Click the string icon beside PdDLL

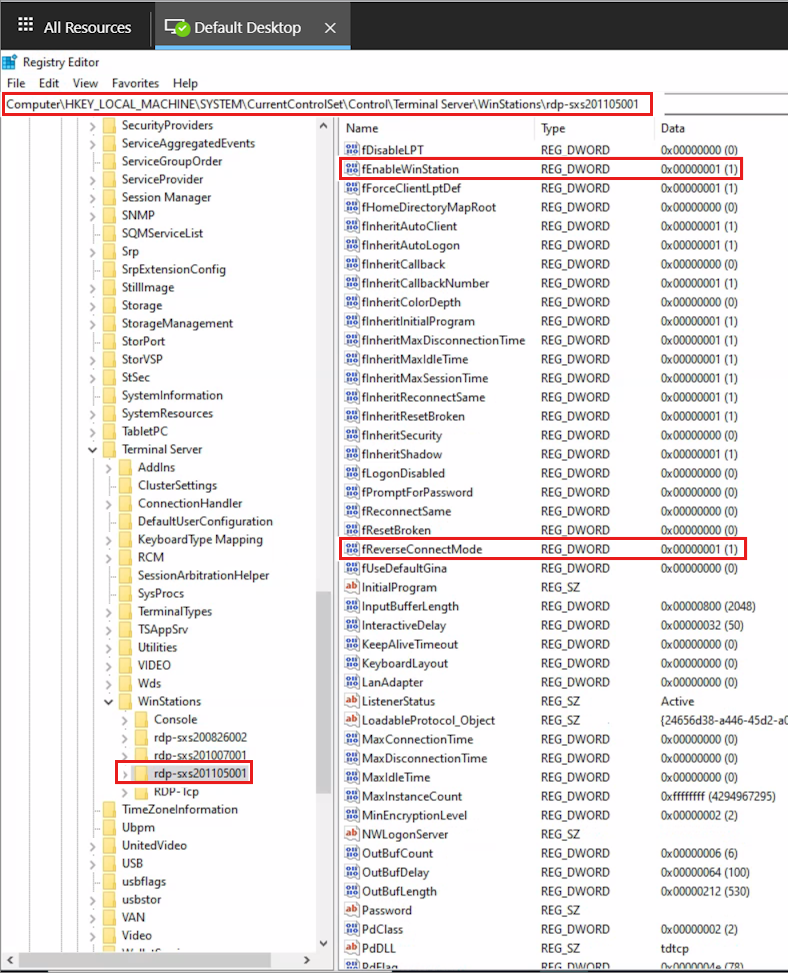click(352, 948)
